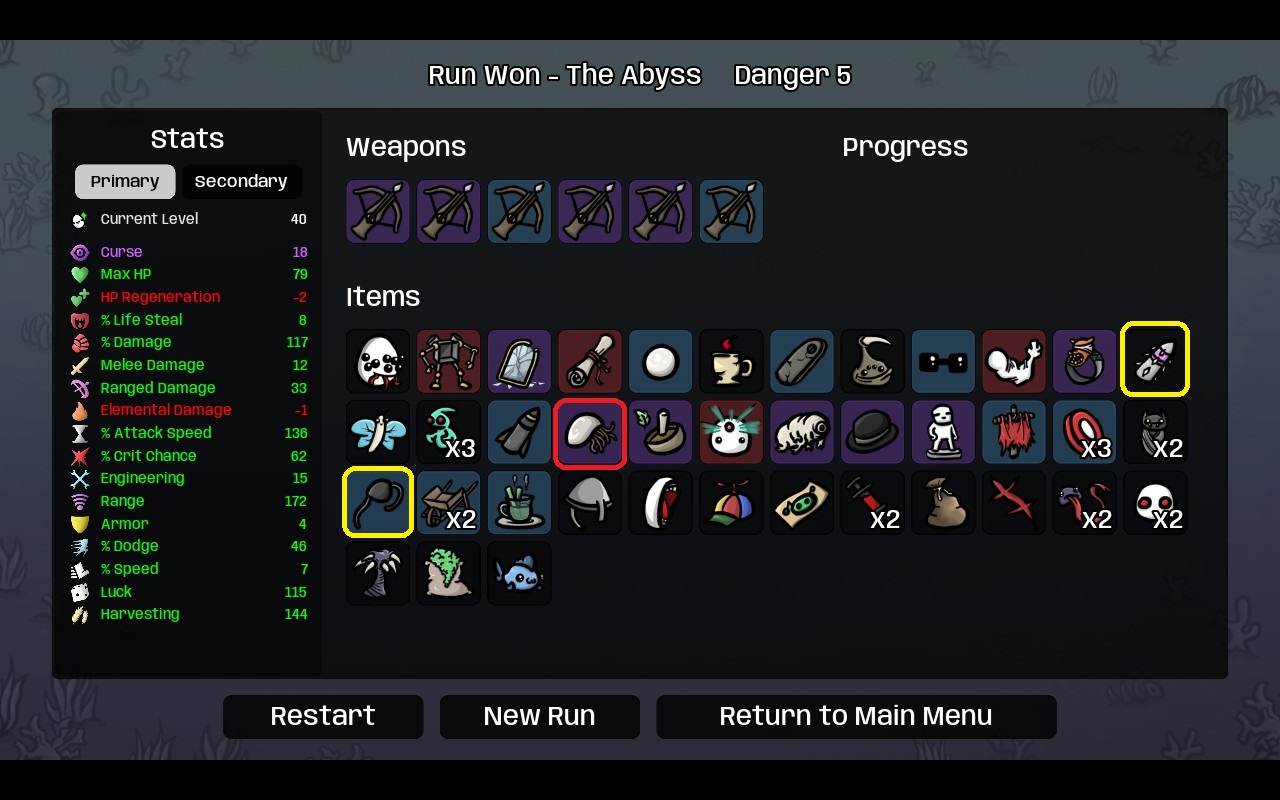
Task: Select the palm tree item icon
Action: pos(378,574)
